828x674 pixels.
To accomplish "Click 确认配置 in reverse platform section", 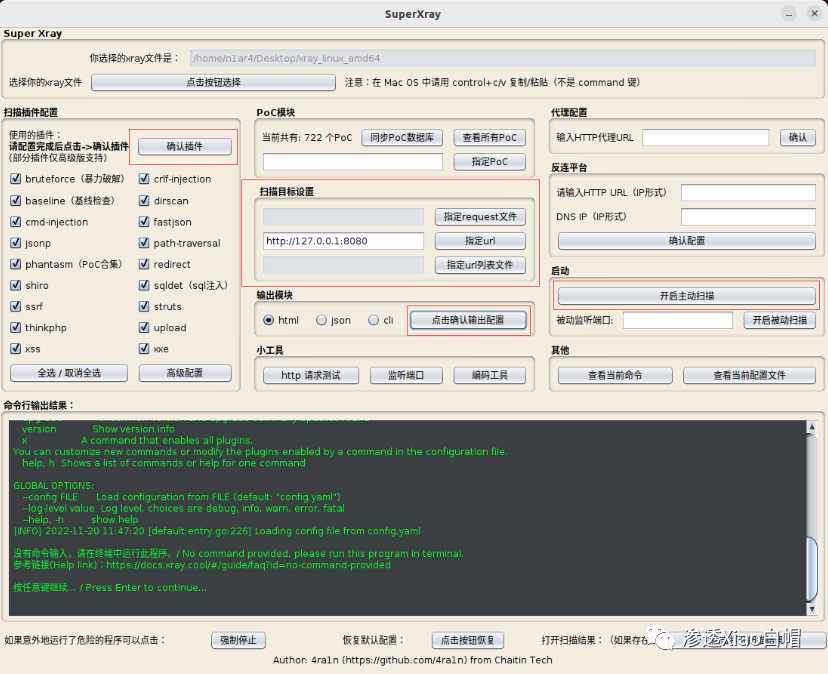I will tap(686, 241).
